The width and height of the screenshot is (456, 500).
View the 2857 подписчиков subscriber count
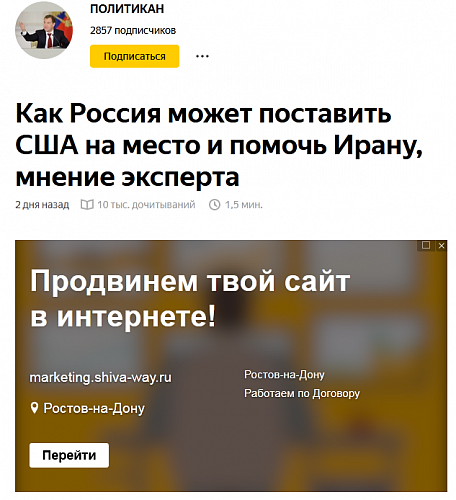pyautogui.click(x=133, y=30)
